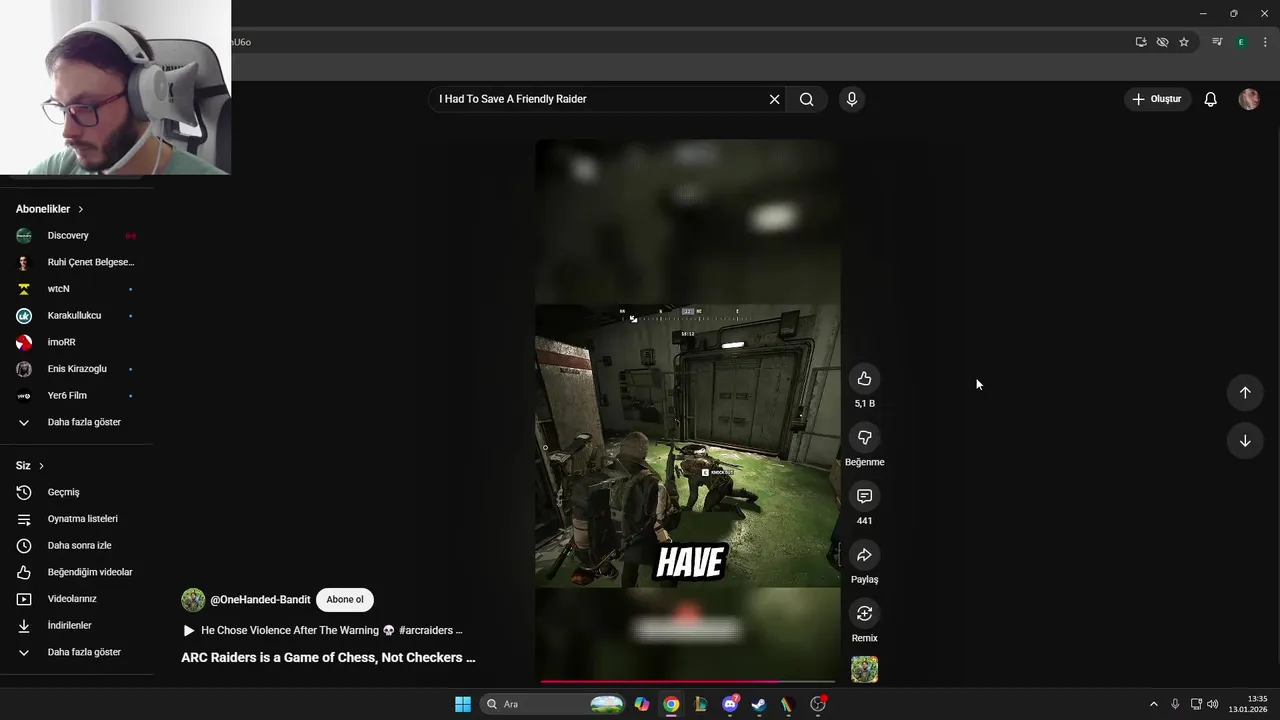Viewport: 1280px width, 720px height.
Task: Click taskbar search box Ara
Action: (x=553, y=704)
